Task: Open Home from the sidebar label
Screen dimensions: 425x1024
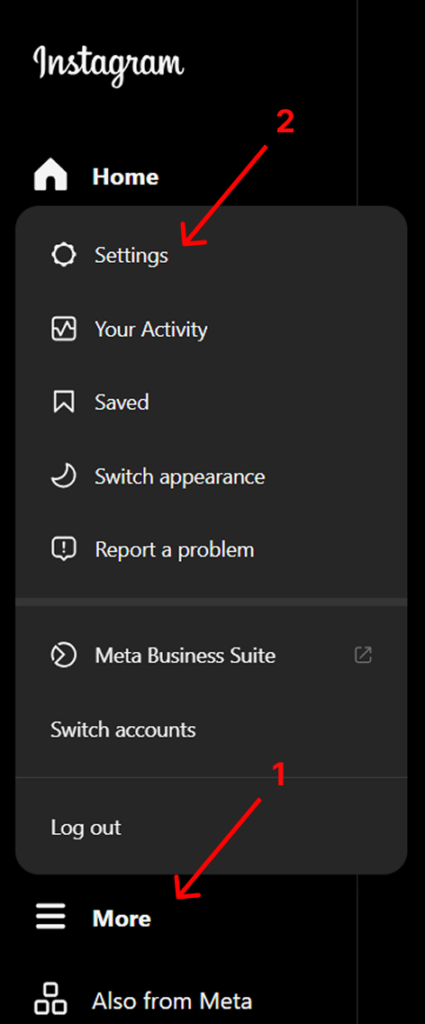Action: coord(125,177)
